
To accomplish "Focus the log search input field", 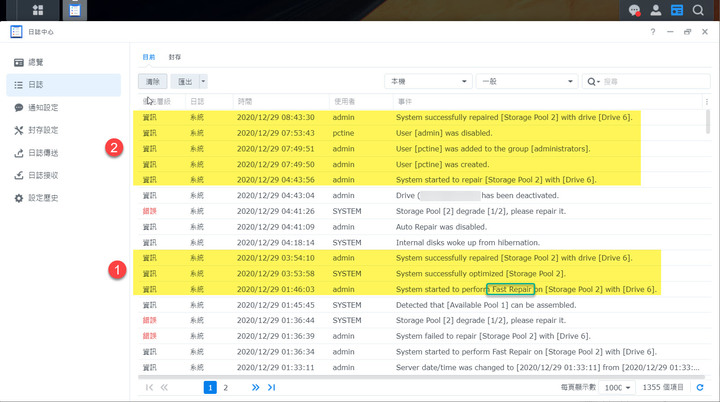I will coord(656,81).
